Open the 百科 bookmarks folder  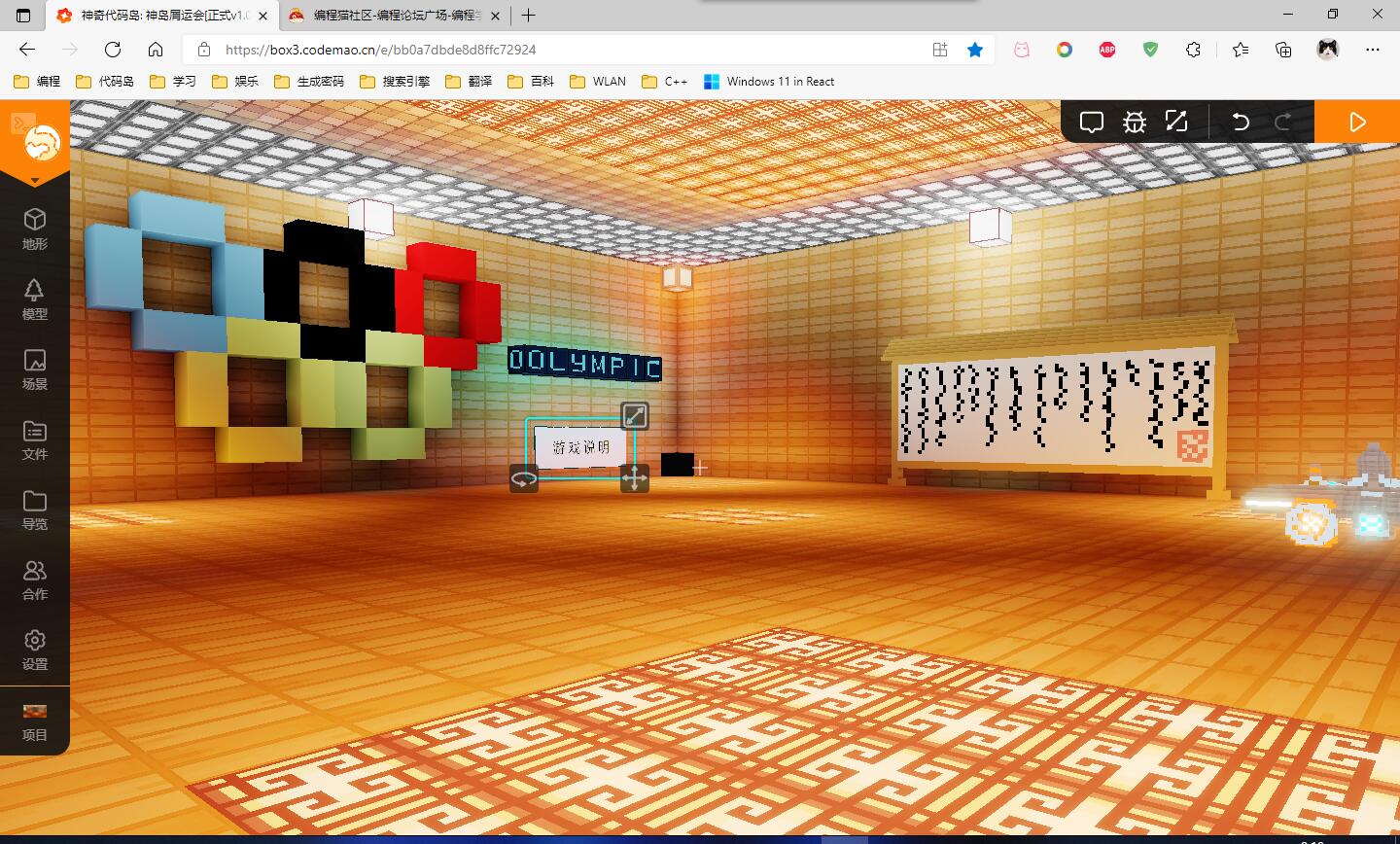click(531, 82)
